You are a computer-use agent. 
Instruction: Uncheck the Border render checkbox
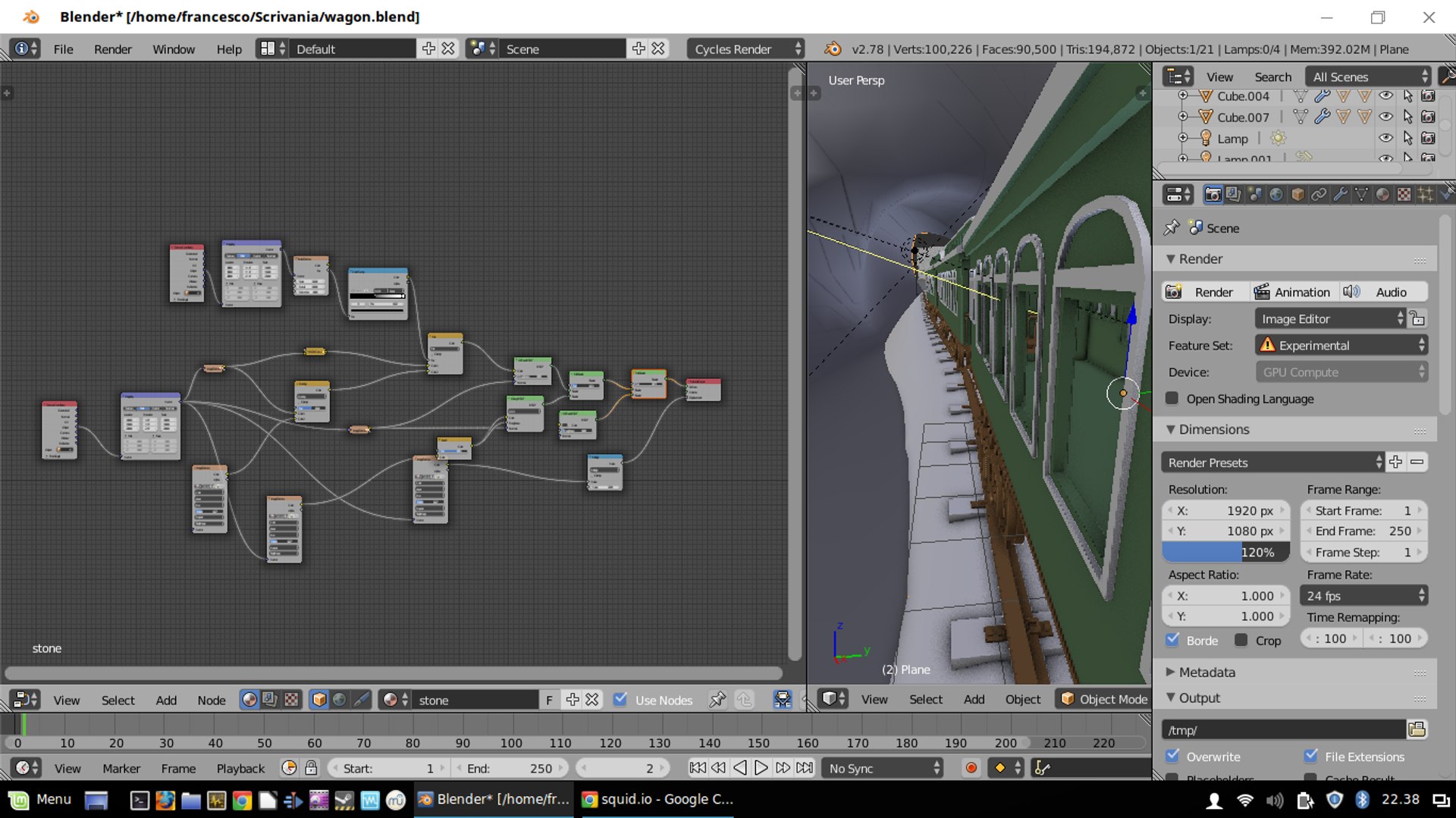(x=1172, y=639)
